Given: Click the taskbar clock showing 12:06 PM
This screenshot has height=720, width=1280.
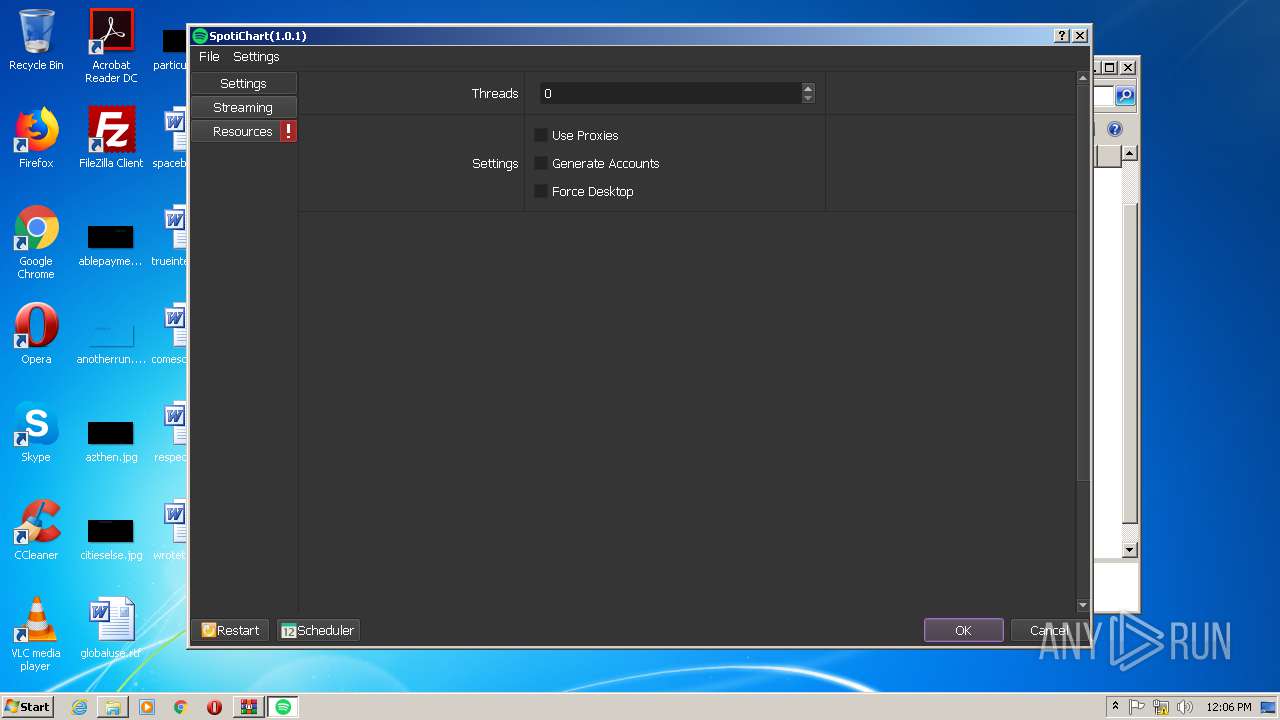Looking at the screenshot, I should (x=1228, y=707).
